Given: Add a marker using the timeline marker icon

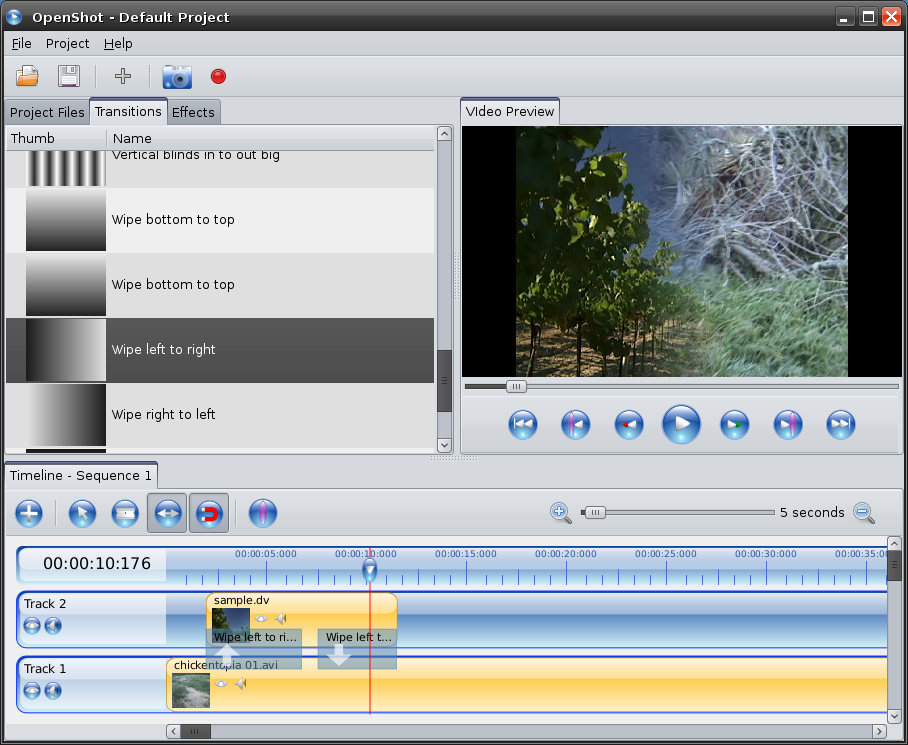Looking at the screenshot, I should coord(262,514).
